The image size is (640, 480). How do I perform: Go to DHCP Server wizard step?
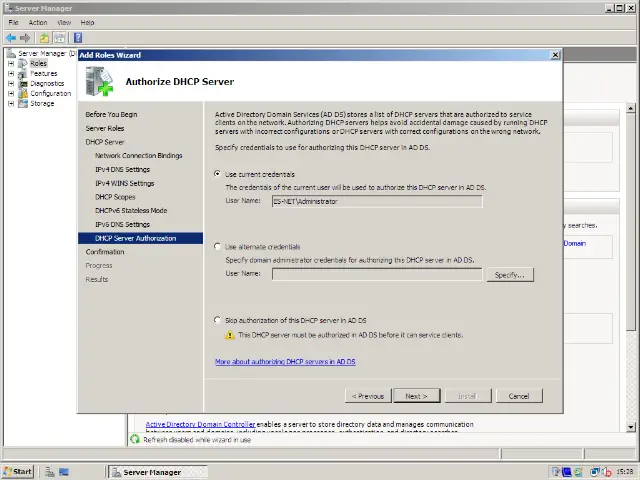104,142
